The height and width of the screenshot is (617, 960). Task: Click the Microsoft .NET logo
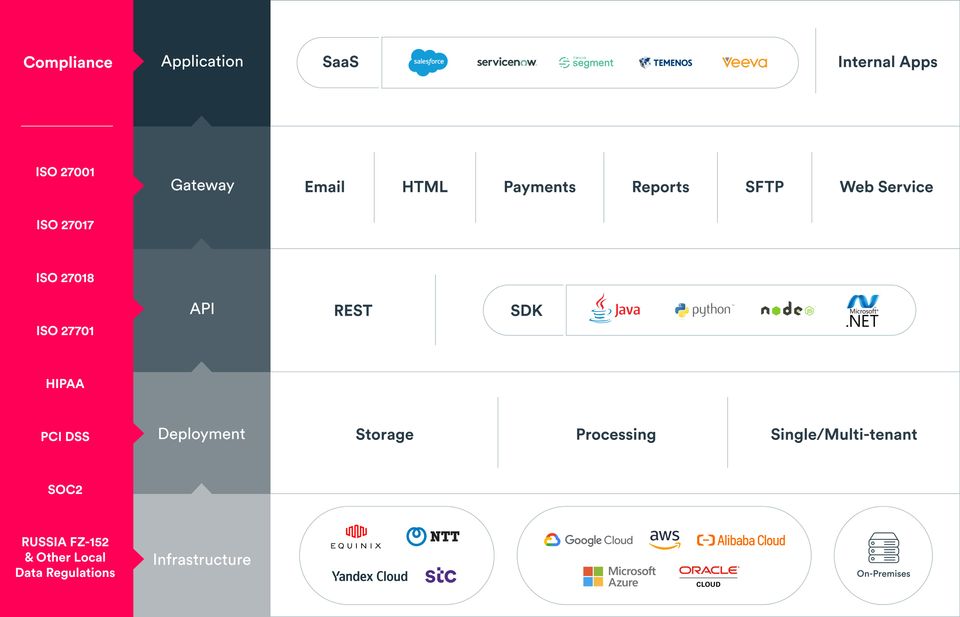coord(861,311)
